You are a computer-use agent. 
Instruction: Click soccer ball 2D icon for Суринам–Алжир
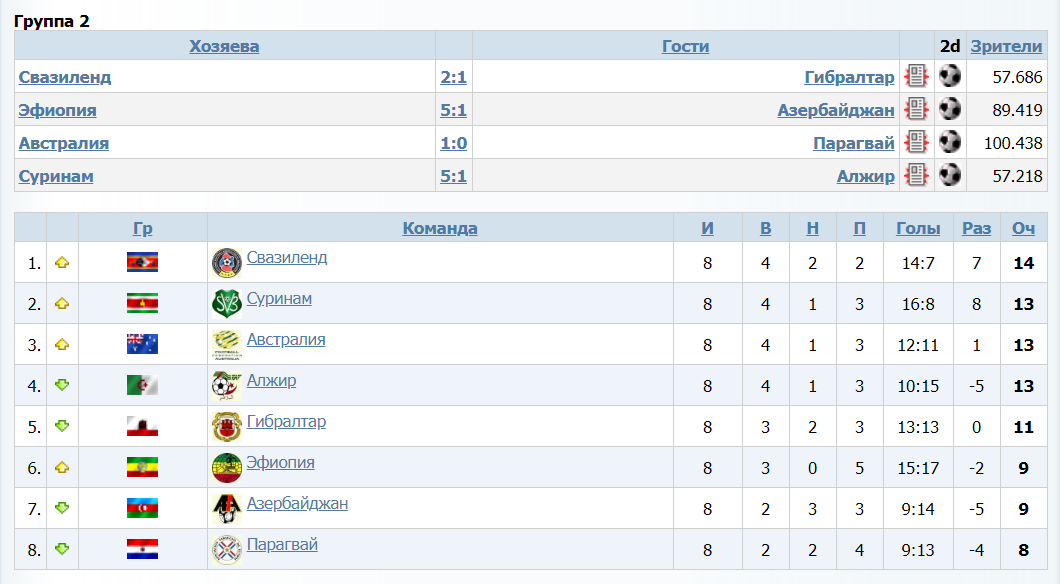pos(950,175)
